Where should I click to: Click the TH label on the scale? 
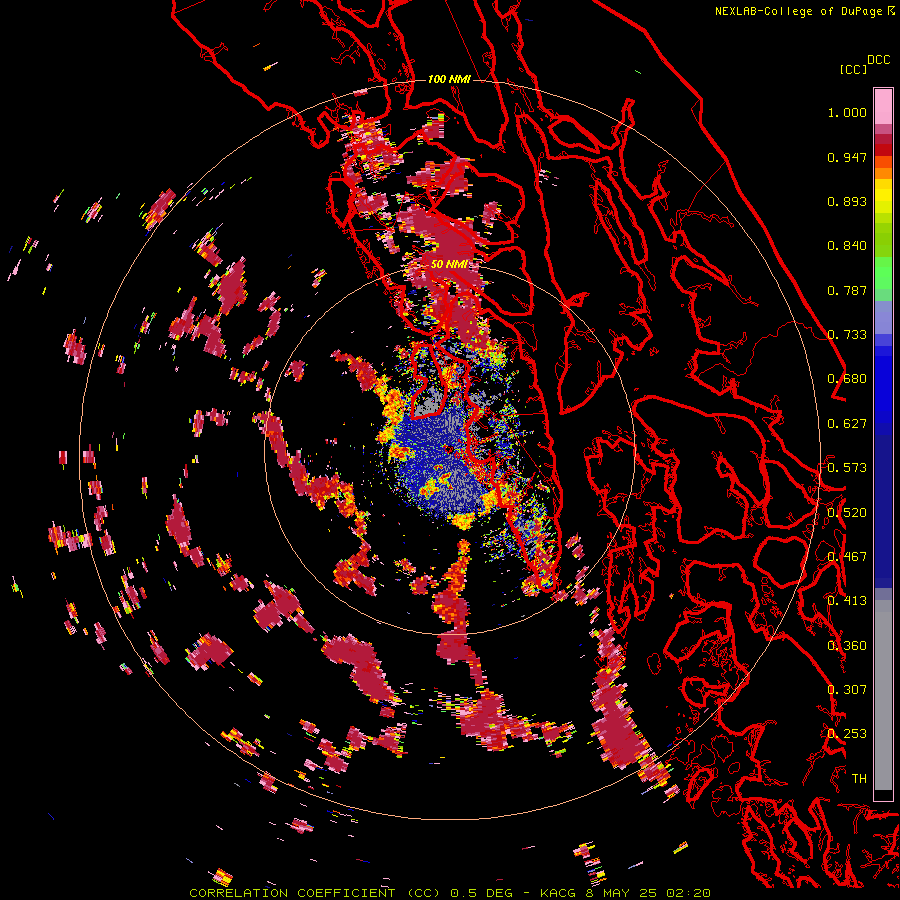[x=859, y=779]
